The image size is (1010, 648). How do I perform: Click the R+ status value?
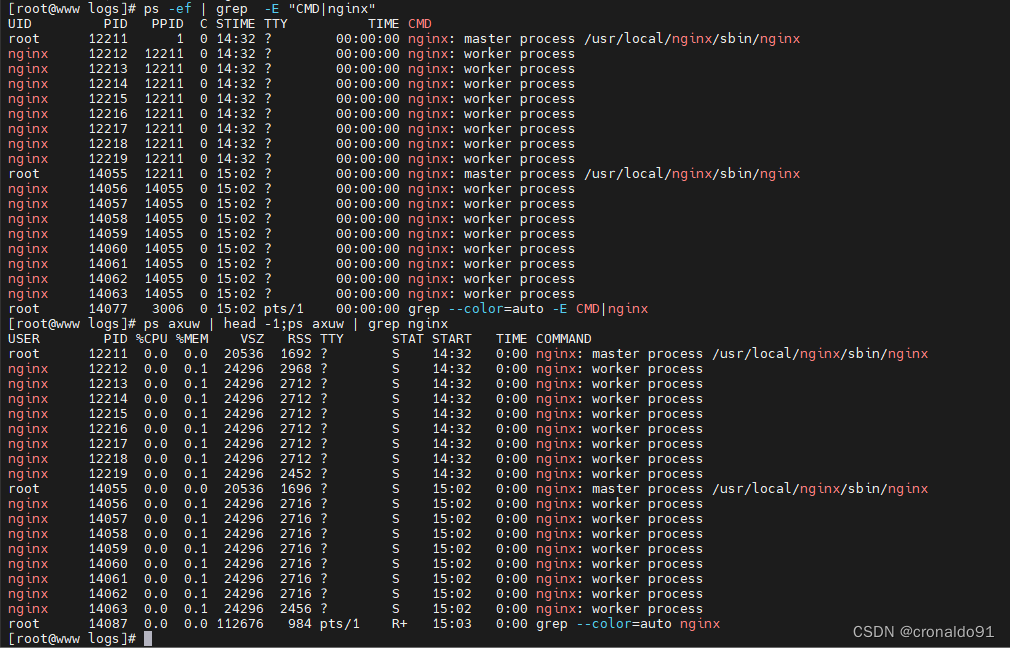[400, 624]
